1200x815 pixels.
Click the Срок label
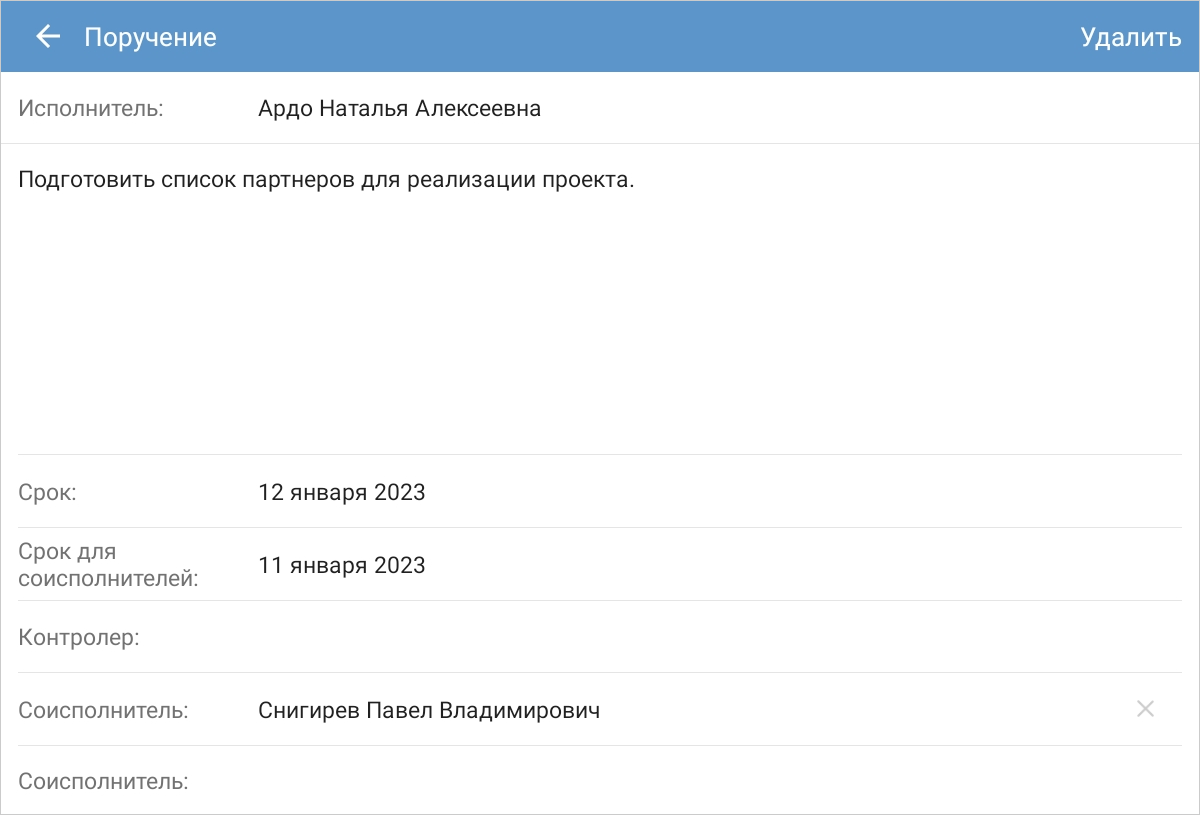48,492
